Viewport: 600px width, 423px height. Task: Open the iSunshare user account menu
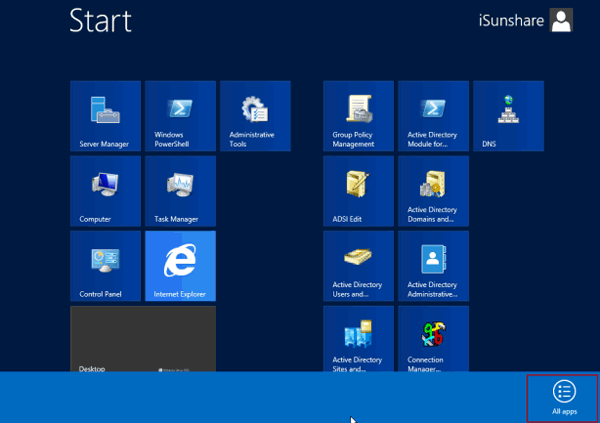[x=512, y=19]
